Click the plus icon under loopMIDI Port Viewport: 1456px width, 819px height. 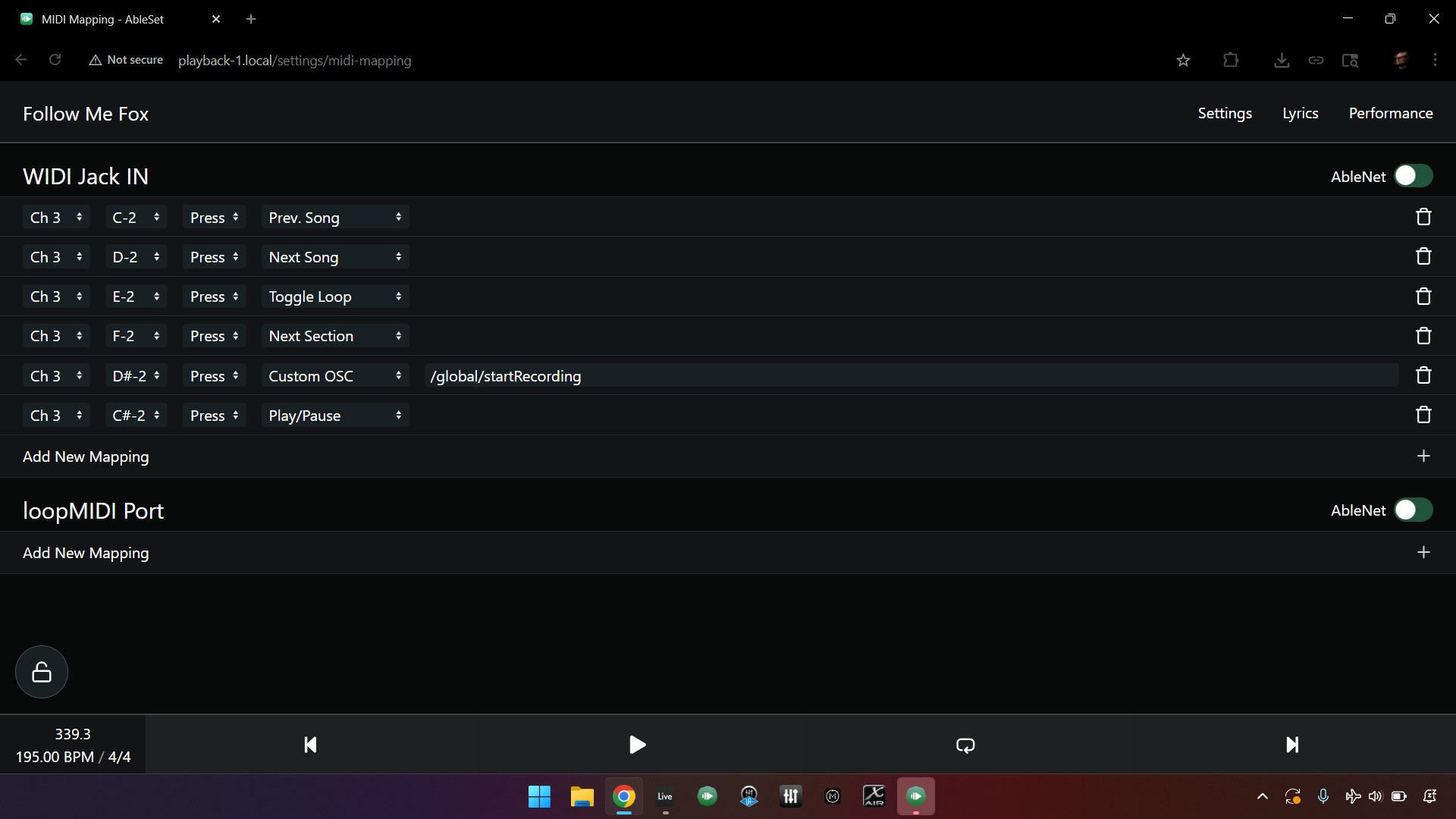point(1423,552)
